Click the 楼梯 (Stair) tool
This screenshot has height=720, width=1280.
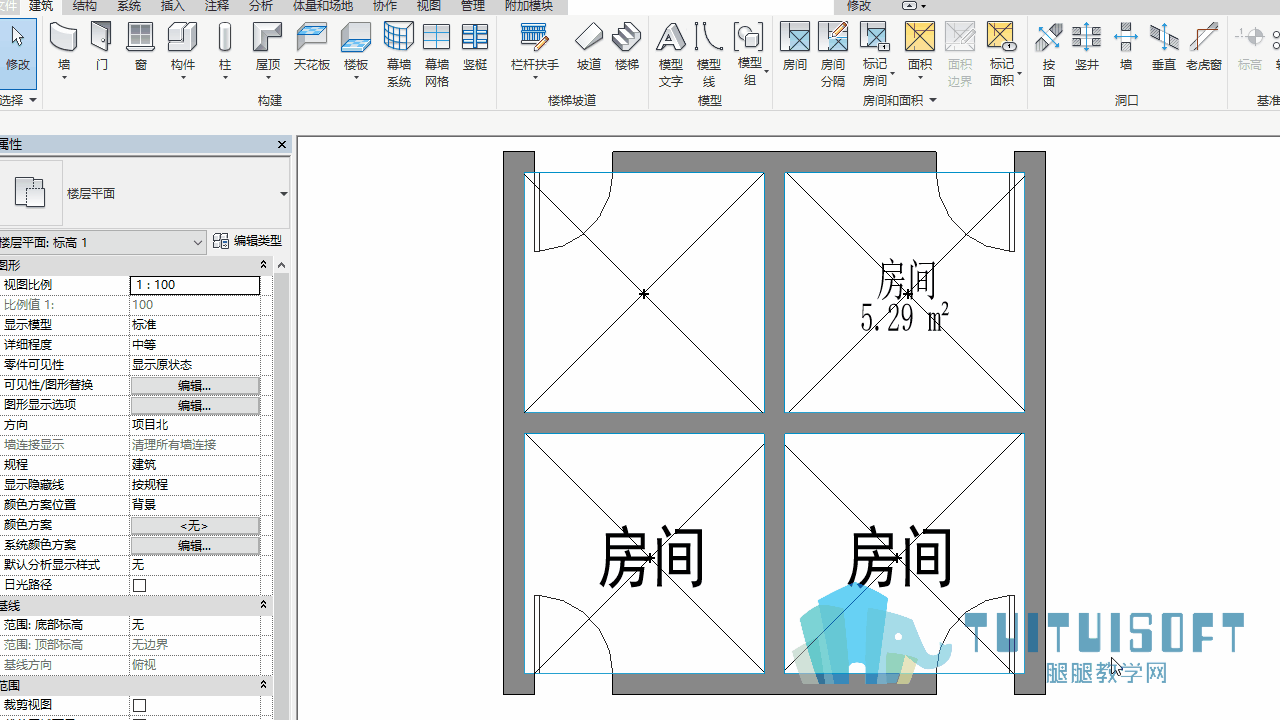627,48
